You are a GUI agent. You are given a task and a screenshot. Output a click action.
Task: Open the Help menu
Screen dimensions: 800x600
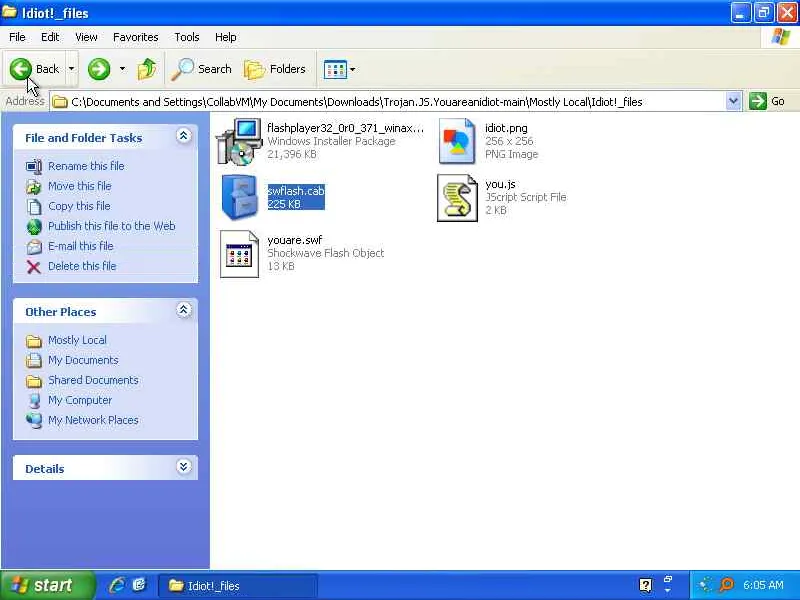tap(226, 37)
